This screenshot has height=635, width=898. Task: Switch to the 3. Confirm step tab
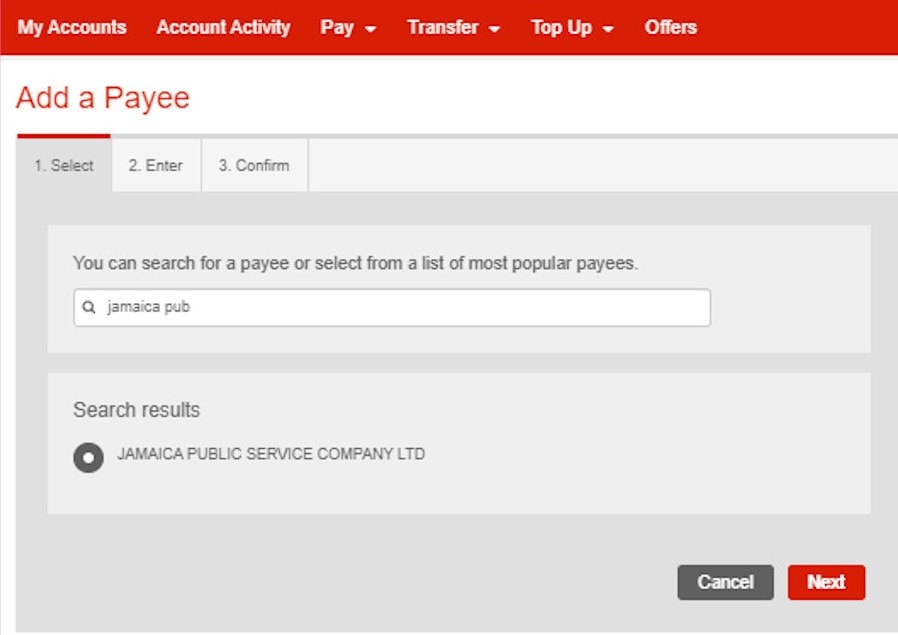coord(254,165)
